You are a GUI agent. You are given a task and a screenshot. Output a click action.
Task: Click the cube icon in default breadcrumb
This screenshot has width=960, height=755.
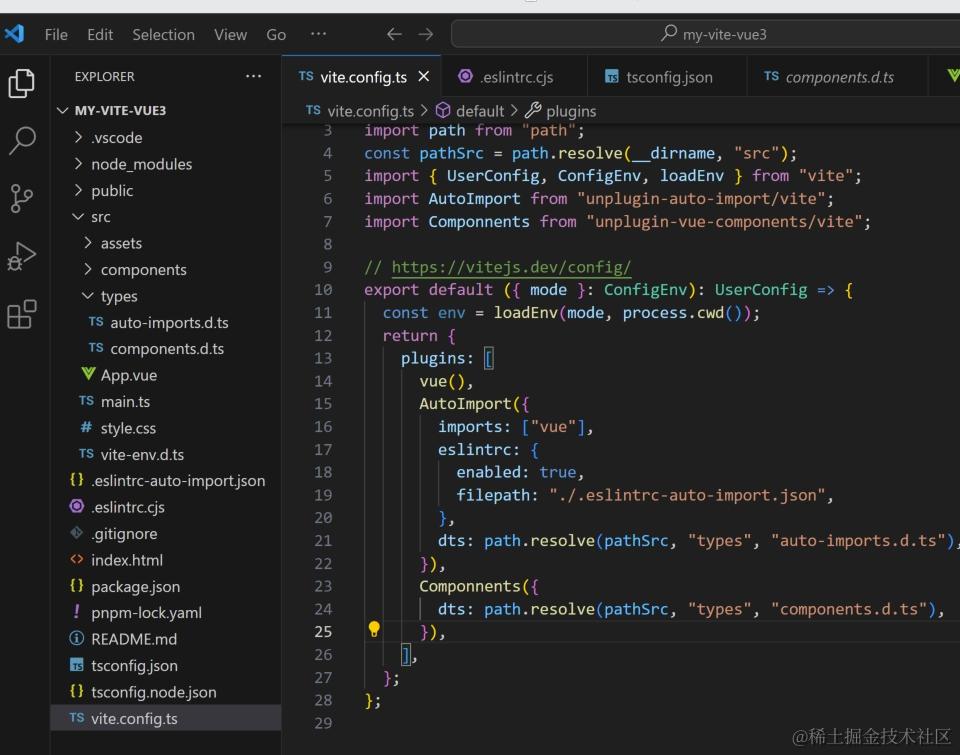[x=443, y=110]
